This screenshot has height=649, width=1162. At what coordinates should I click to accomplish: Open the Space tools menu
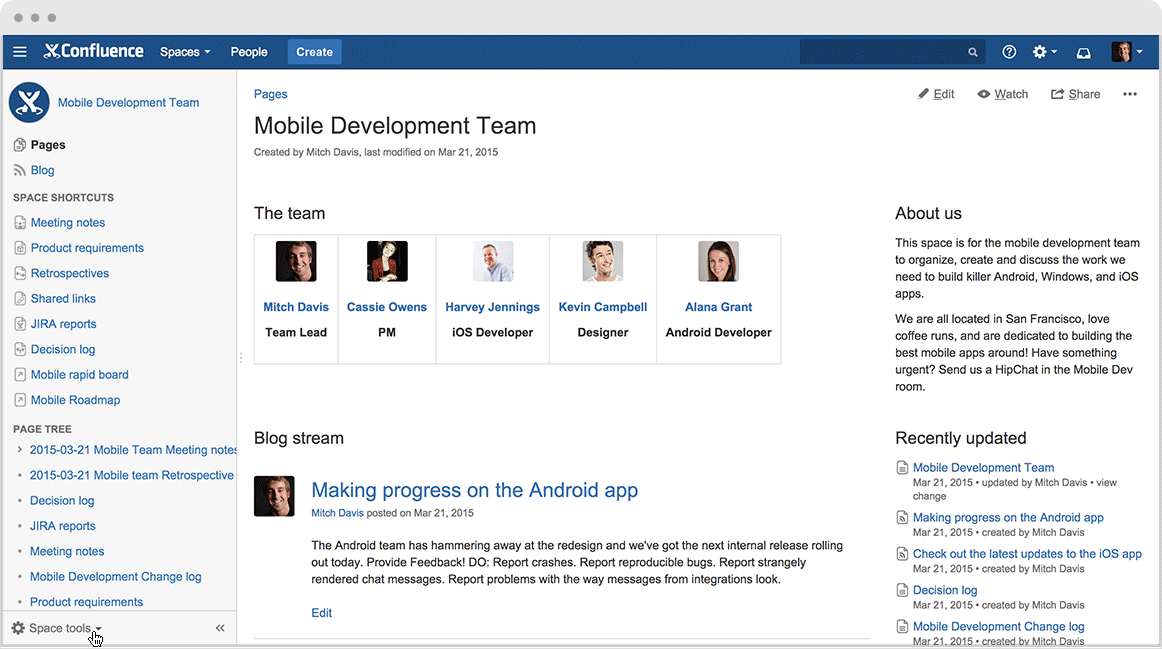click(55, 628)
